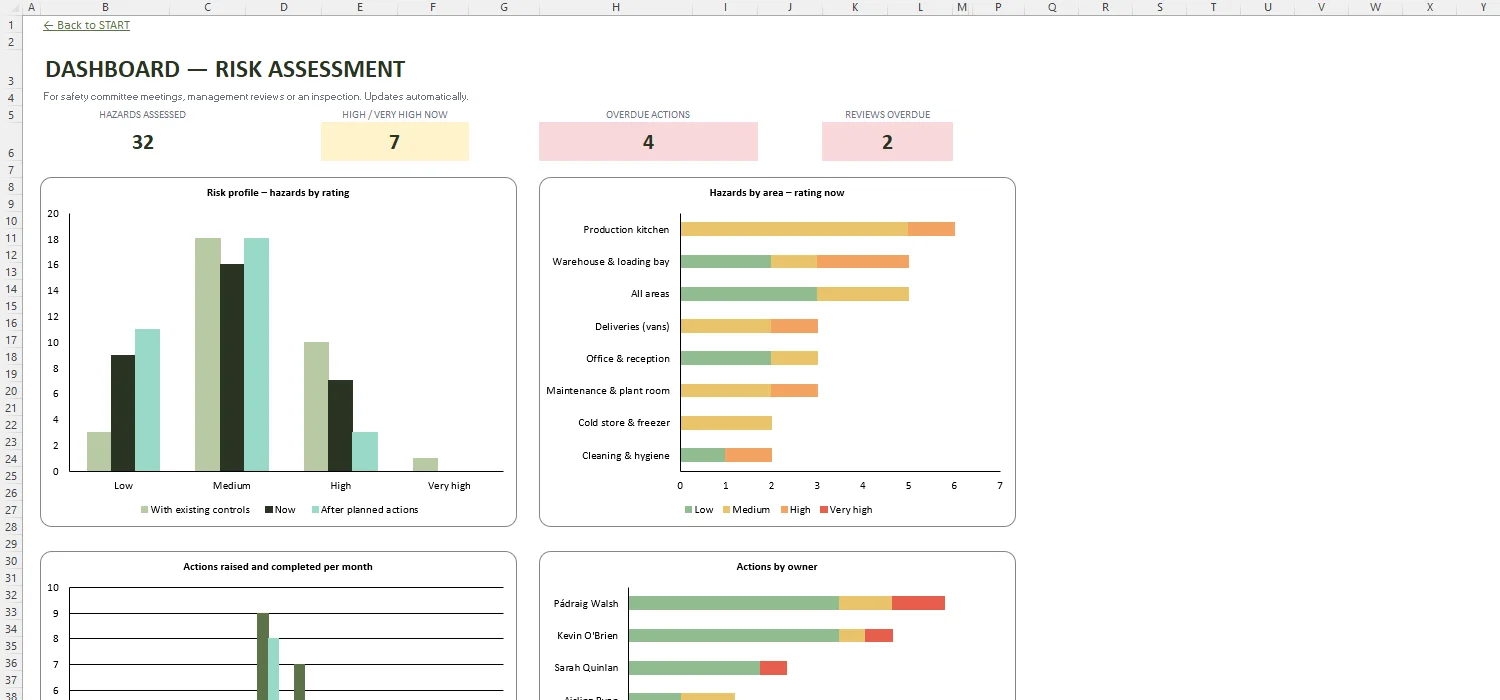Select row 28 header

(10, 527)
